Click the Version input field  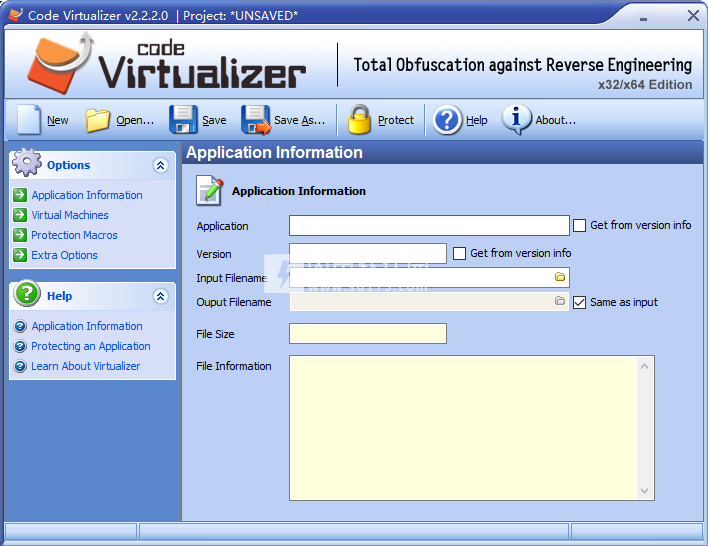pos(368,253)
